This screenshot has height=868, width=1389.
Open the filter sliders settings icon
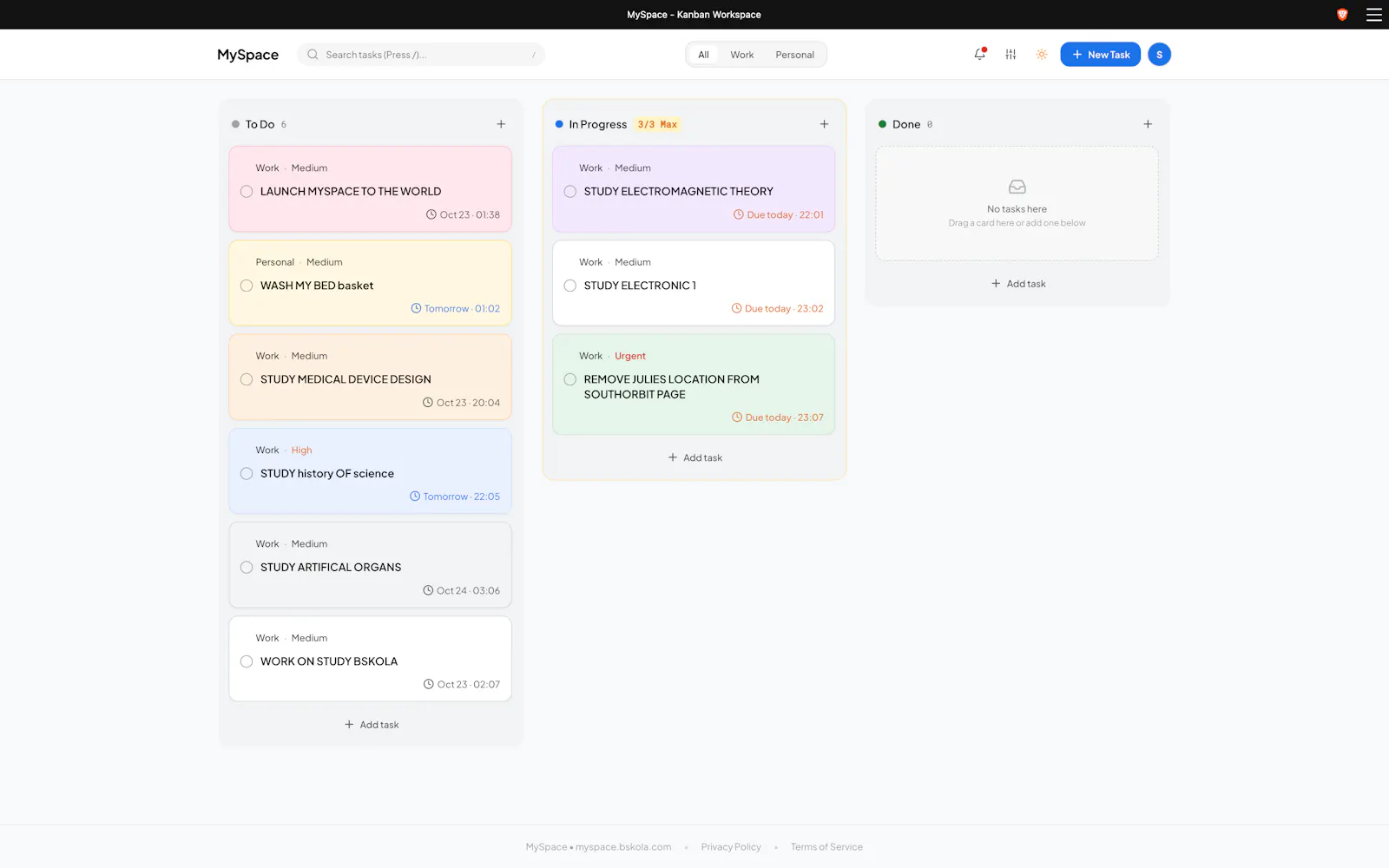1010,54
